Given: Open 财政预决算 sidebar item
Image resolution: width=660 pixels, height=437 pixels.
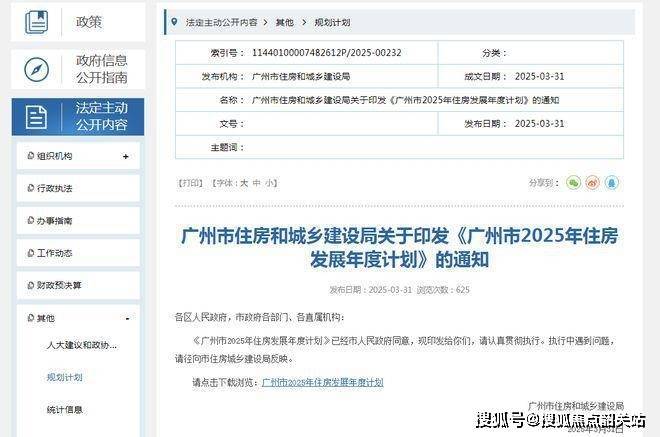Looking at the screenshot, I should pos(78,285).
